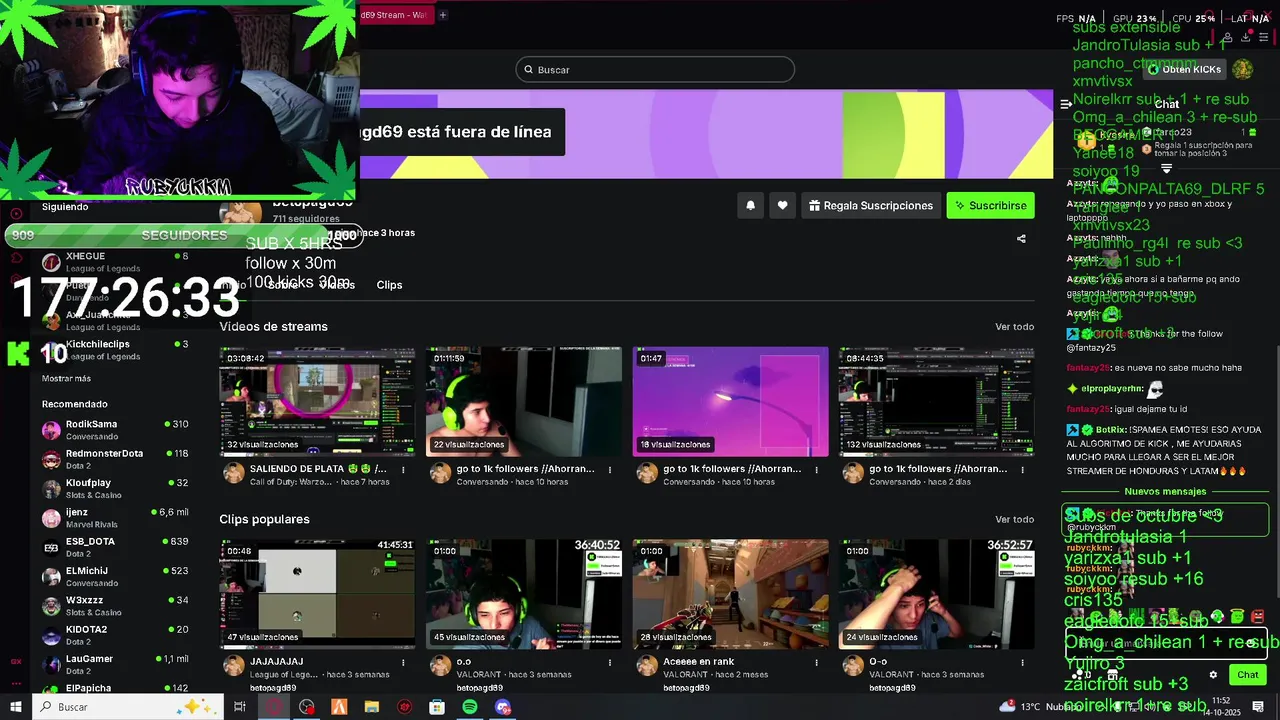Click the Nuevos mensajes chat divider
The image size is (1280, 720).
point(1165,492)
